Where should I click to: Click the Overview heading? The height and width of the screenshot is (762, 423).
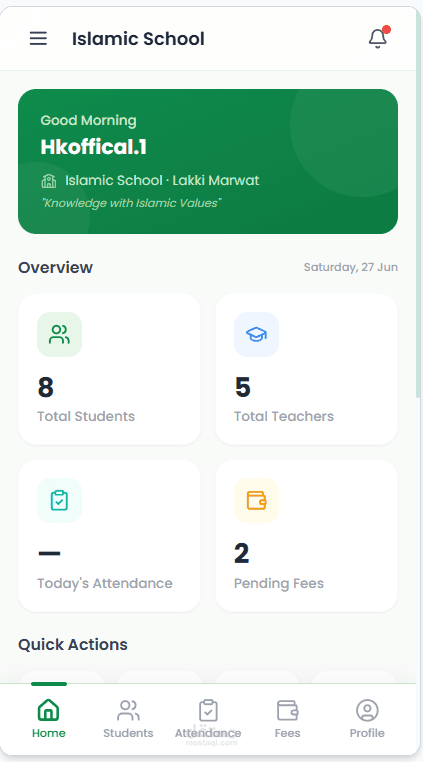[x=55, y=267]
